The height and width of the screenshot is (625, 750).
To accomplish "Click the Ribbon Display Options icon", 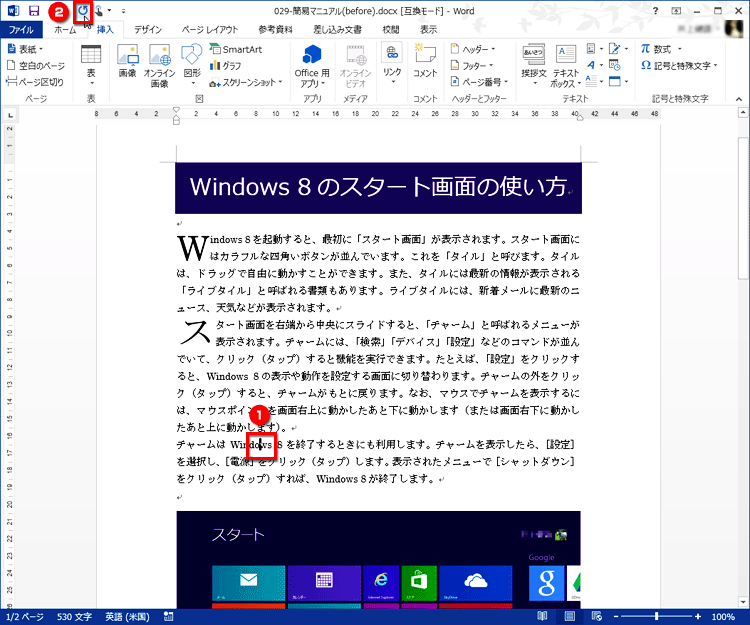I will [676, 11].
